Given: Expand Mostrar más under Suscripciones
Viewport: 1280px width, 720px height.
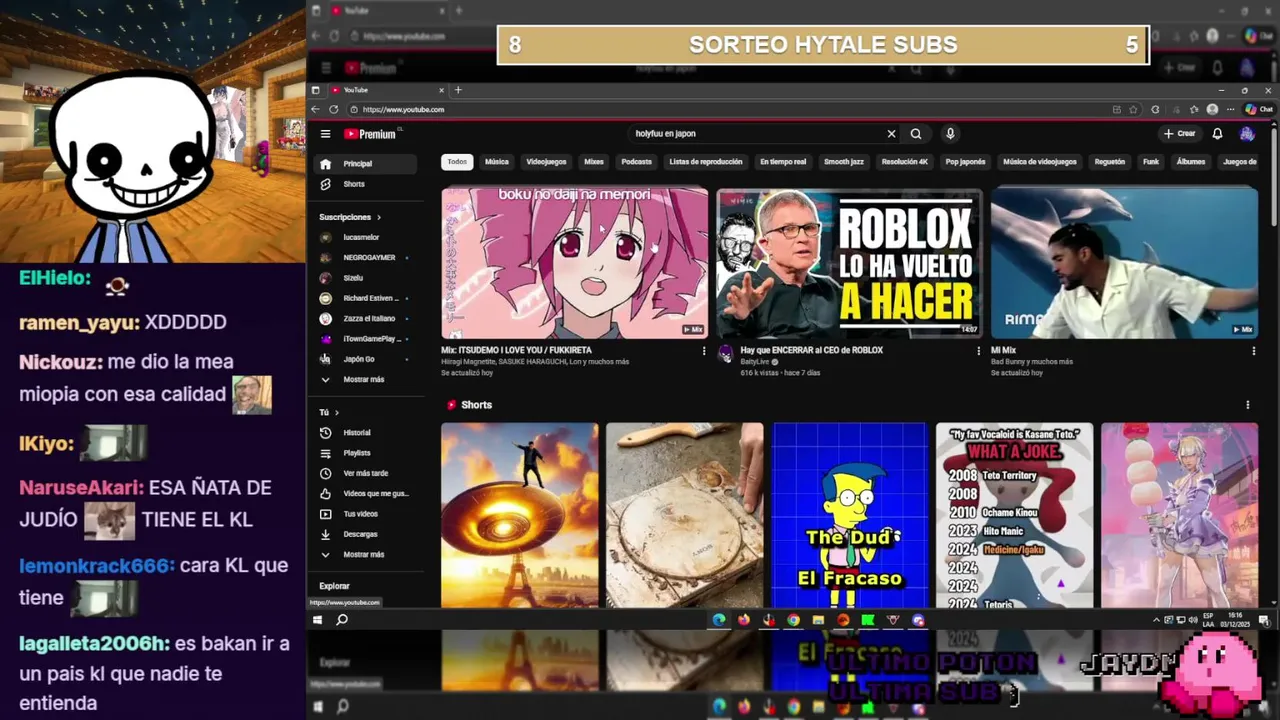Looking at the screenshot, I should pos(364,380).
